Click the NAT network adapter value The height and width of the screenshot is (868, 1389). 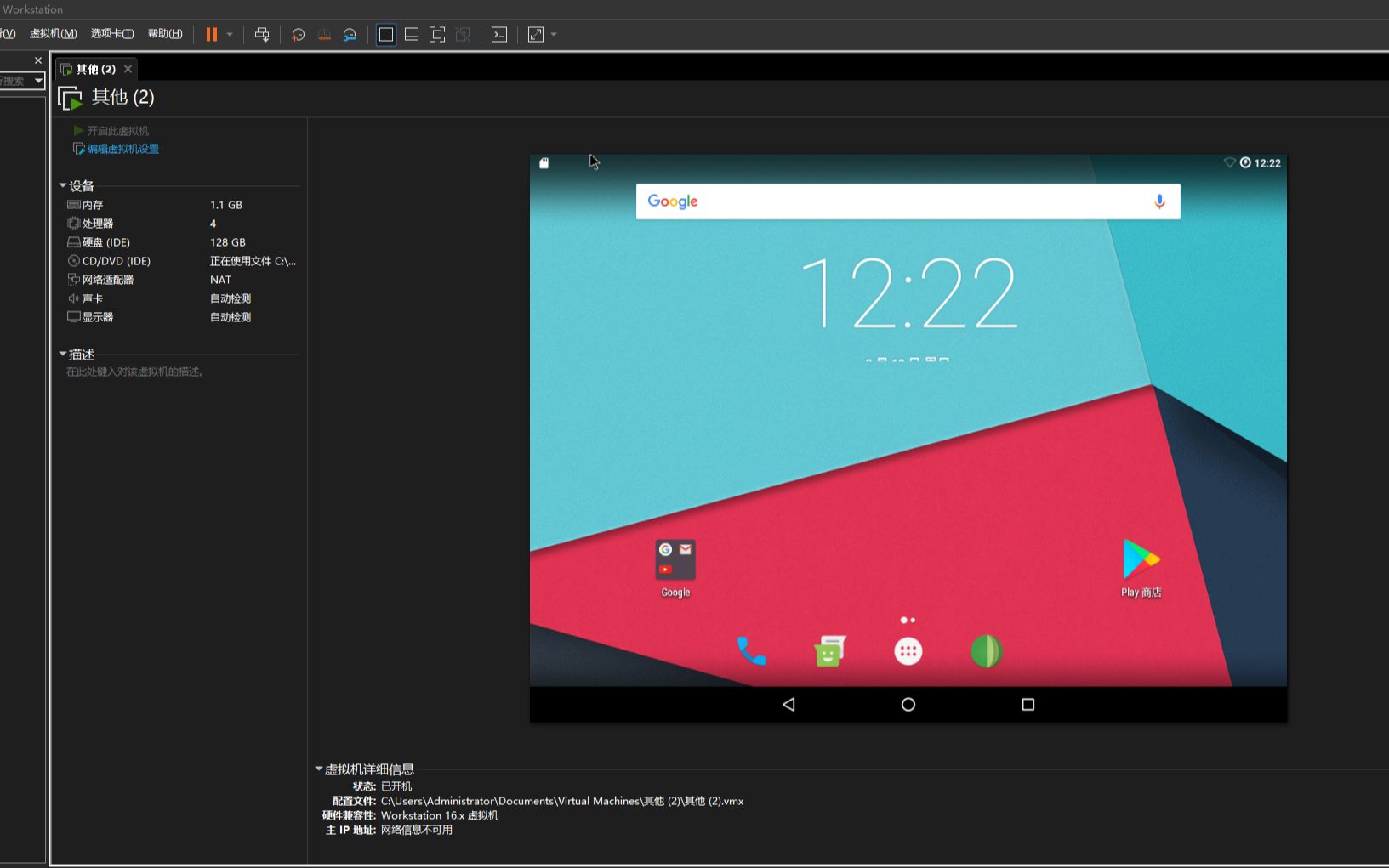[220, 280]
